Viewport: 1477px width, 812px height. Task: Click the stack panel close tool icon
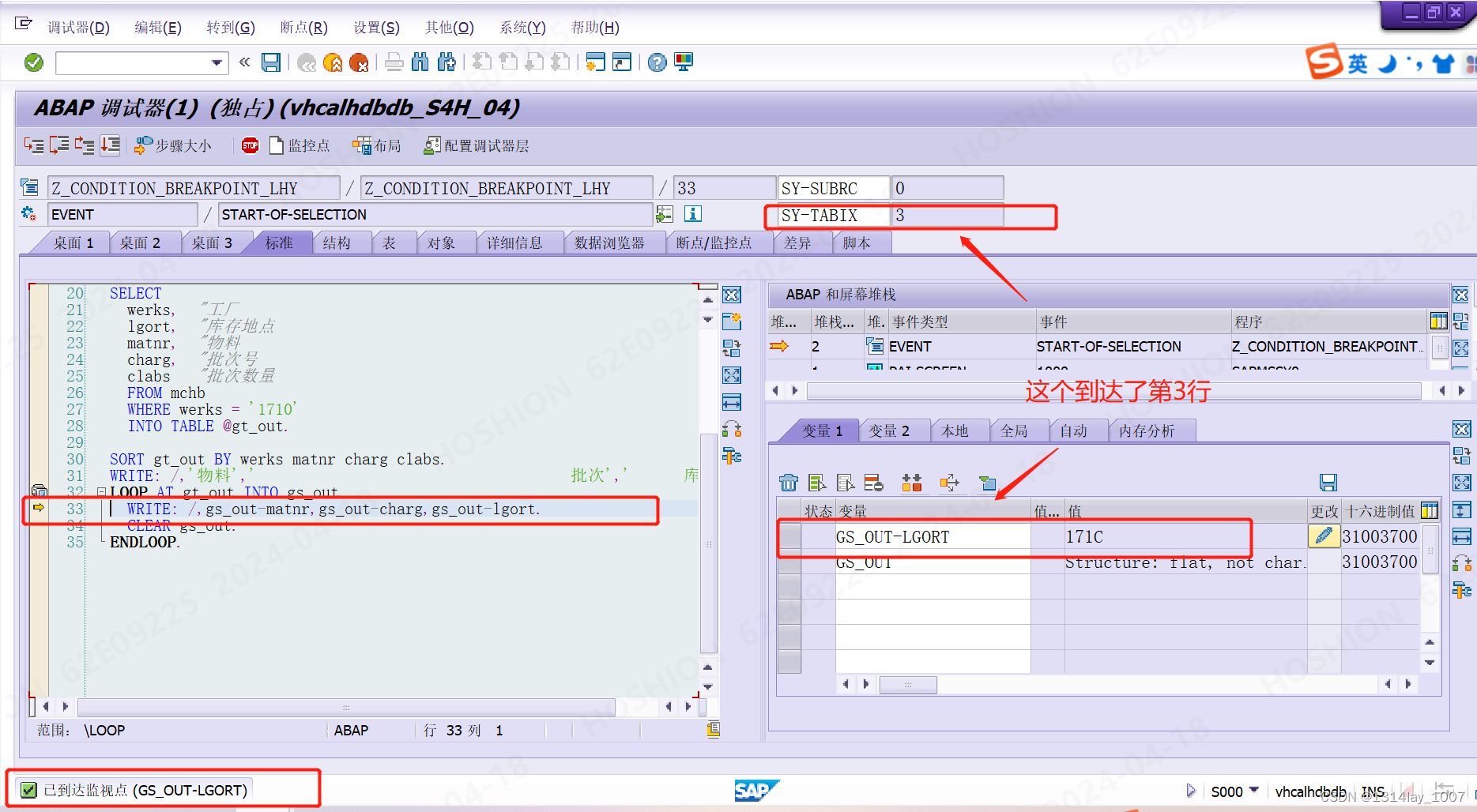(x=1460, y=295)
